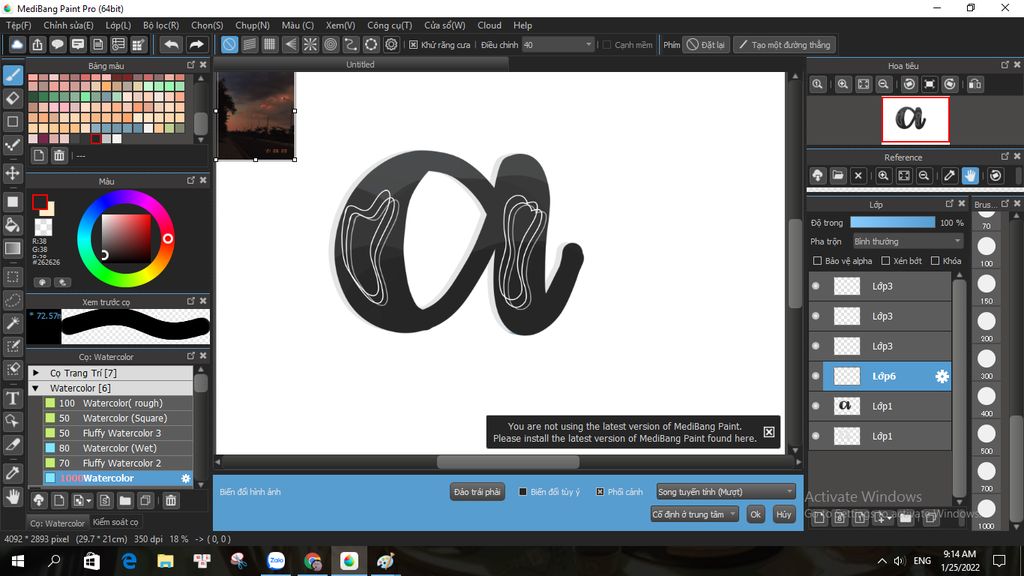The height and width of the screenshot is (576, 1024).
Task: Open the Lớp(L) menu
Action: [118, 25]
